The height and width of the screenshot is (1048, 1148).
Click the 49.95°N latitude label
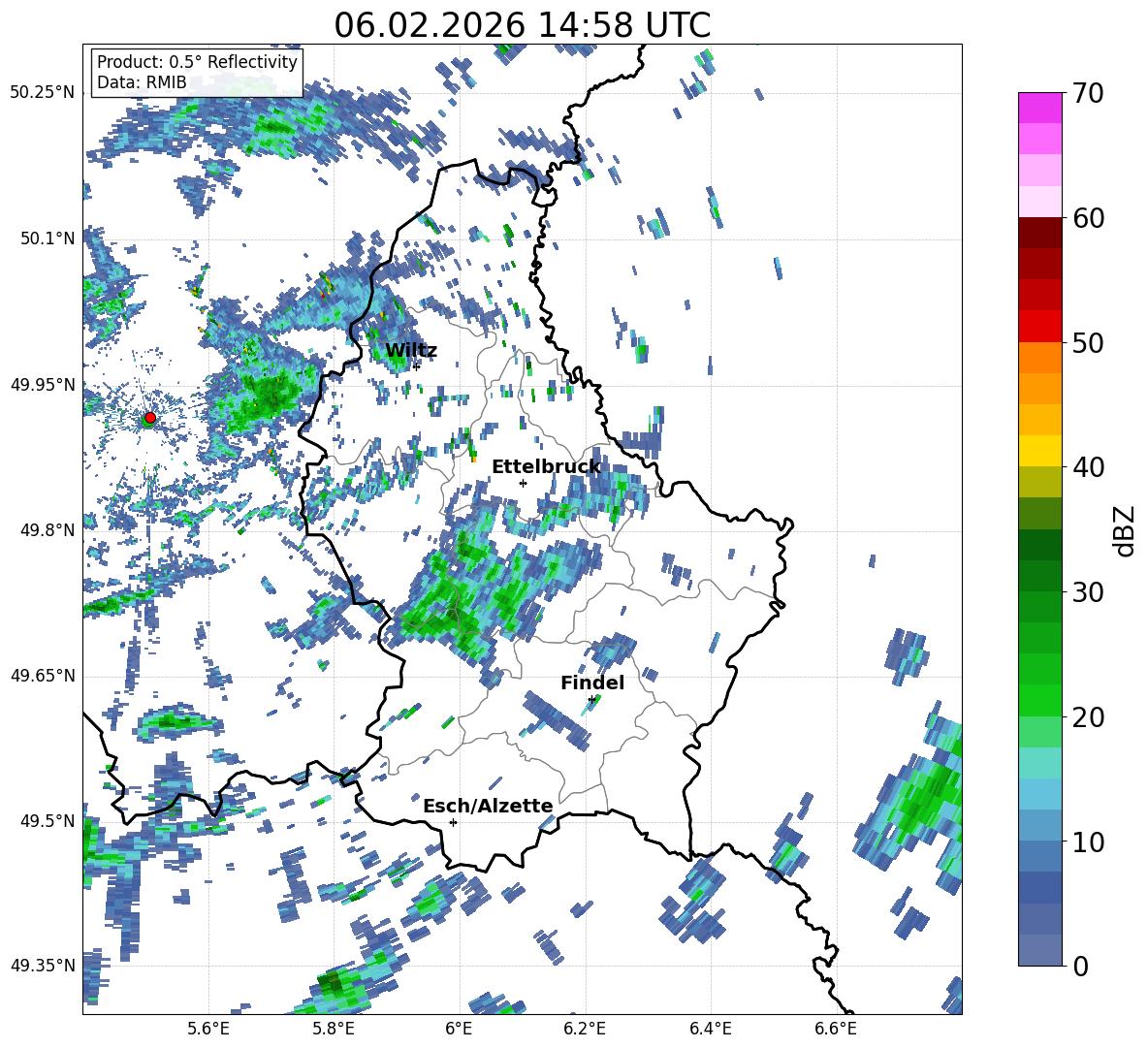pyautogui.click(x=43, y=385)
